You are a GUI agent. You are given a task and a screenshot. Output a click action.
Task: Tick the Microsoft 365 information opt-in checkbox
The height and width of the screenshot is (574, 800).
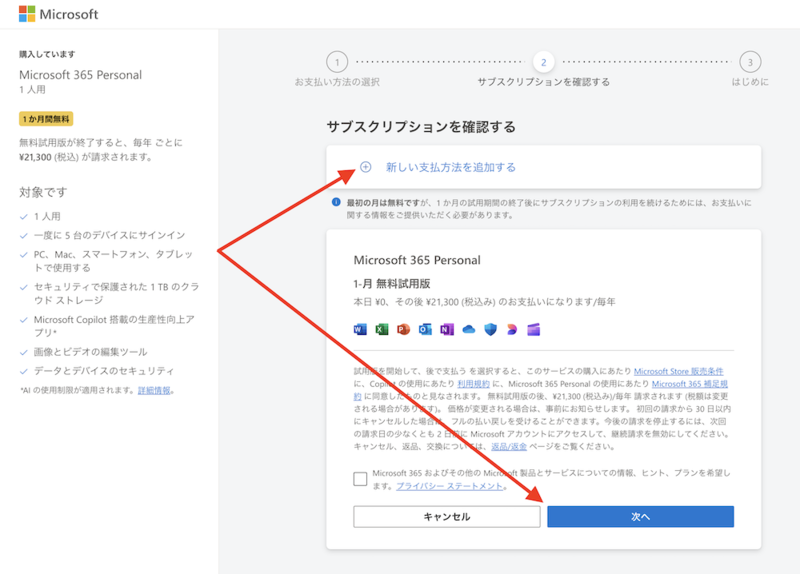[x=360, y=479]
